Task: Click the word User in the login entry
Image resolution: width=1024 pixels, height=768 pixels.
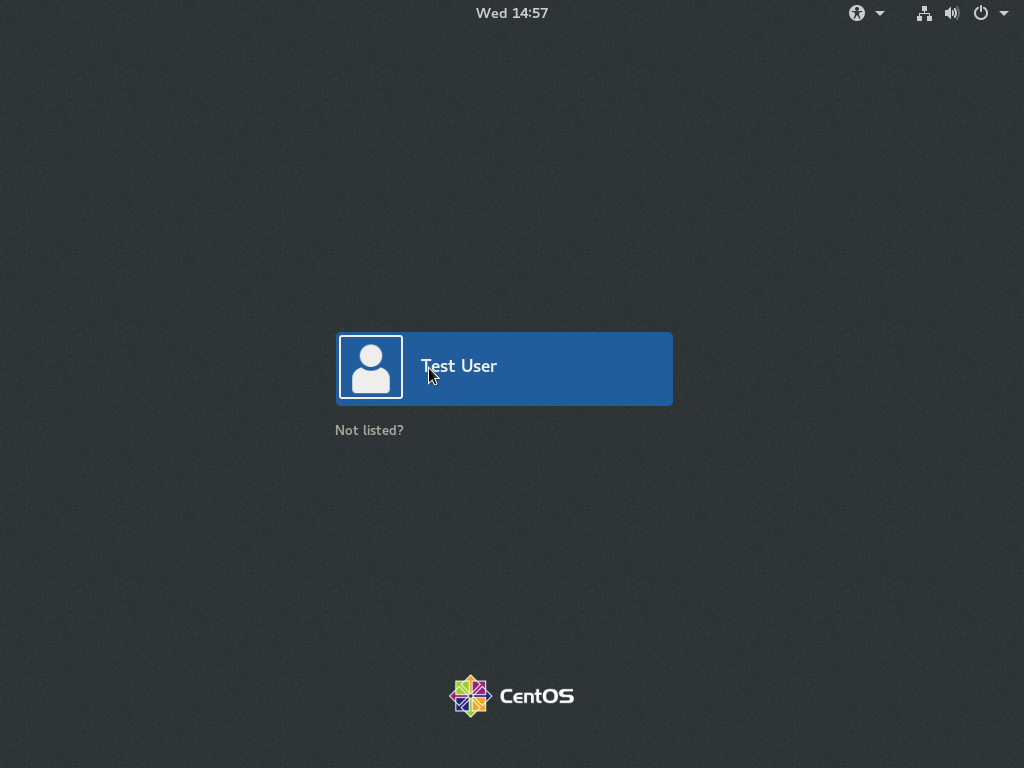Action: point(479,366)
